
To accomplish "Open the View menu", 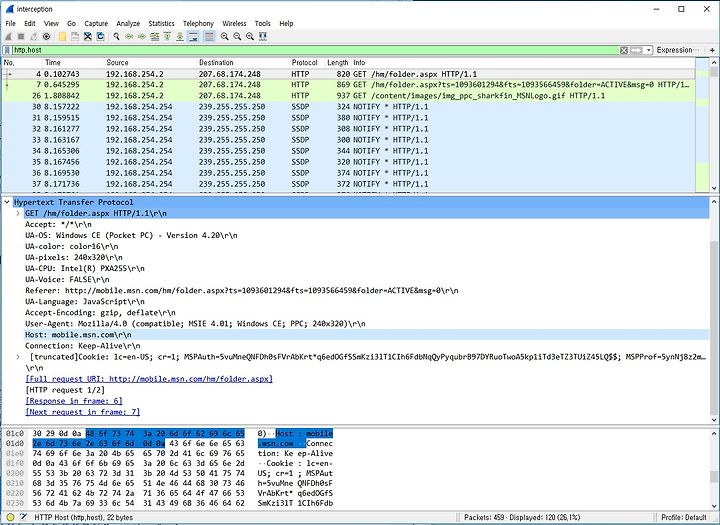I will [51, 23].
